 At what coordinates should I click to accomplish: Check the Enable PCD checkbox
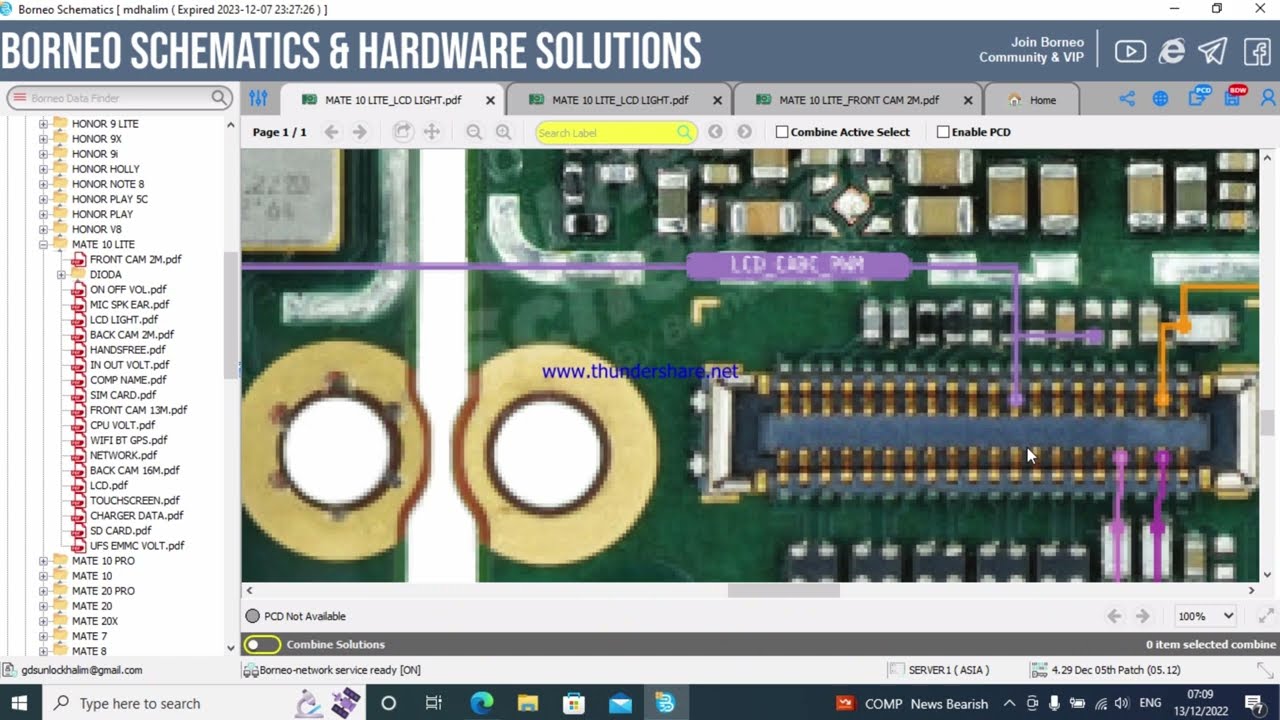943,132
